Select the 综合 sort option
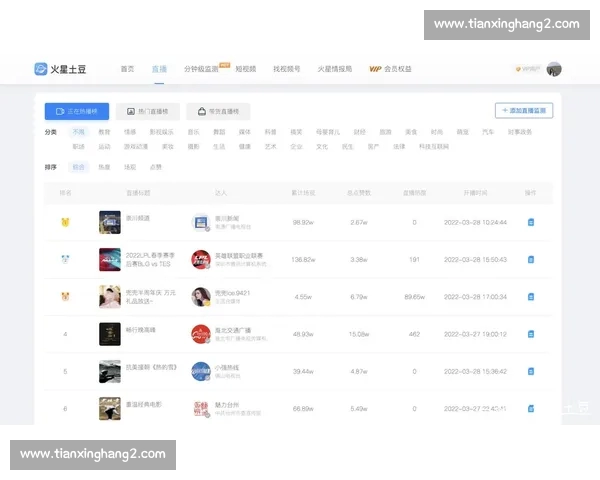The width and height of the screenshot is (600, 480). 79,167
